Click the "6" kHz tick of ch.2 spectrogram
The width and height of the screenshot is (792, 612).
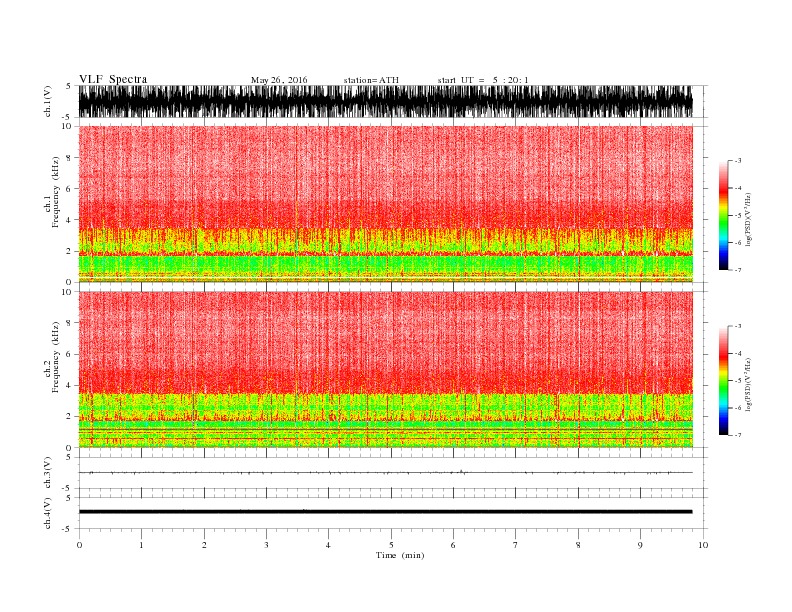tap(69, 354)
